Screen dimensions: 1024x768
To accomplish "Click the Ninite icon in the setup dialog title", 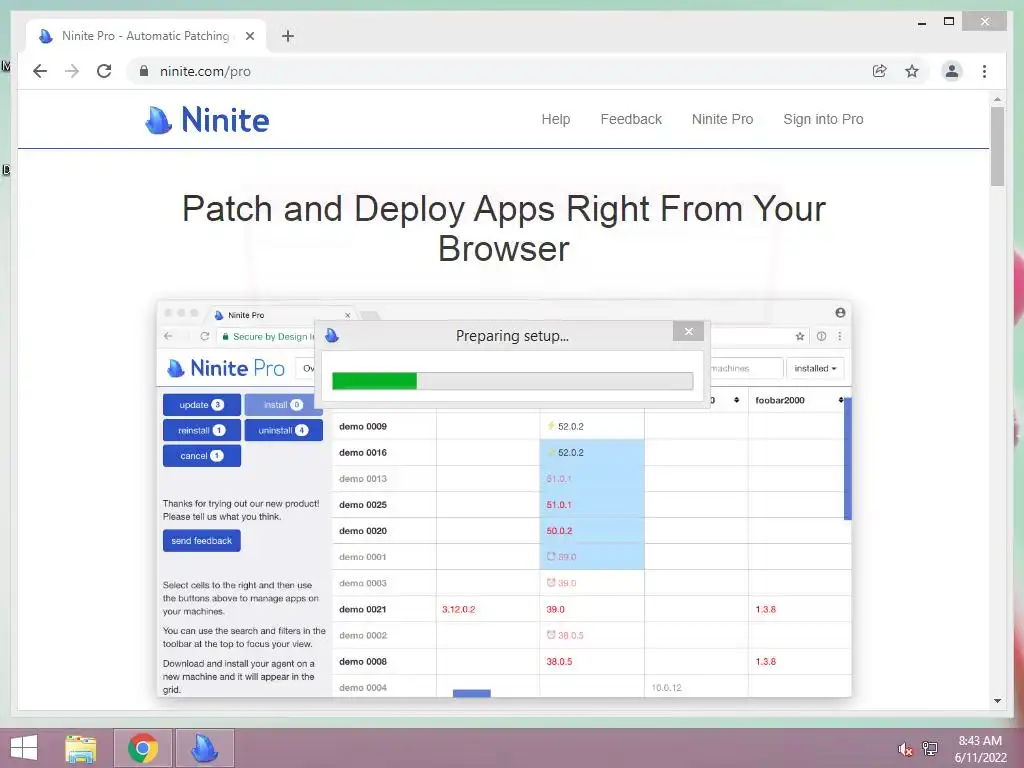I will point(332,336).
